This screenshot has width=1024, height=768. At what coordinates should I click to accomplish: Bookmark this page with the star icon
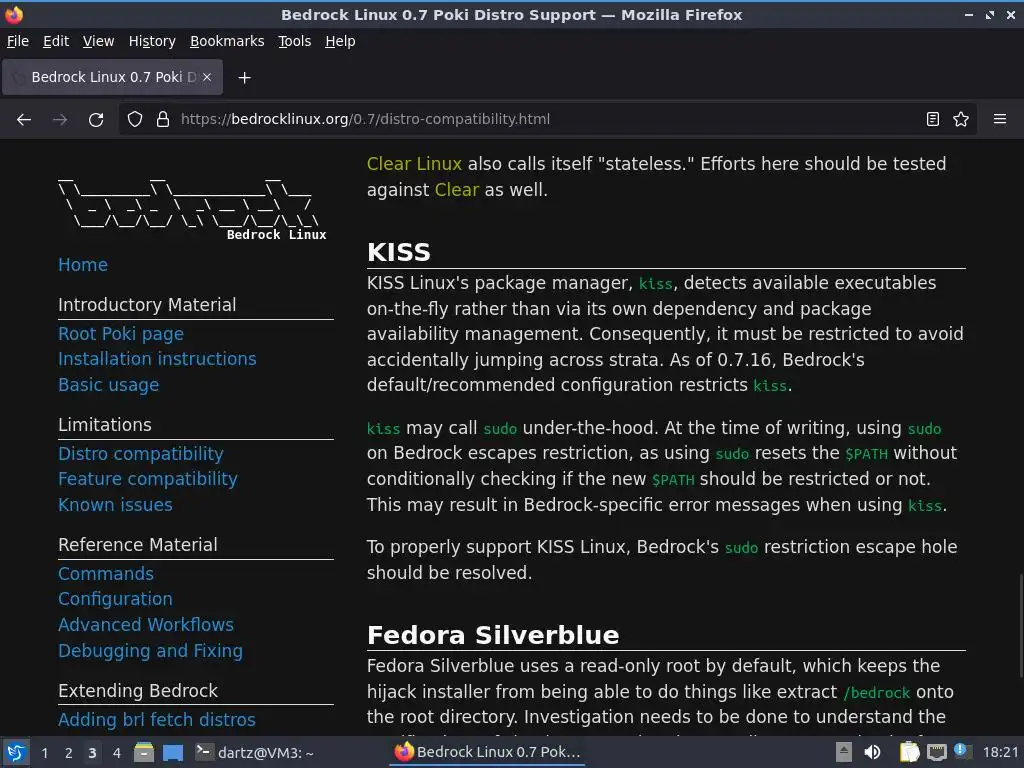(x=961, y=120)
